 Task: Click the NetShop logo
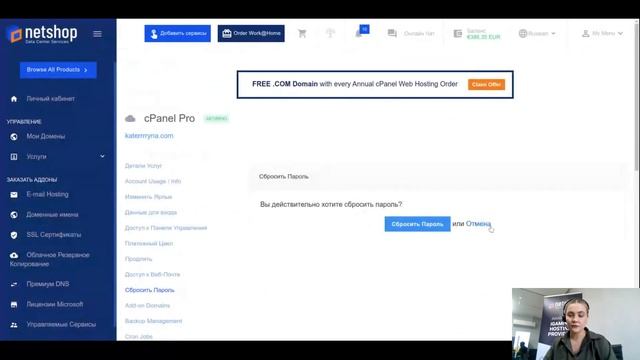pyautogui.click(x=42, y=34)
